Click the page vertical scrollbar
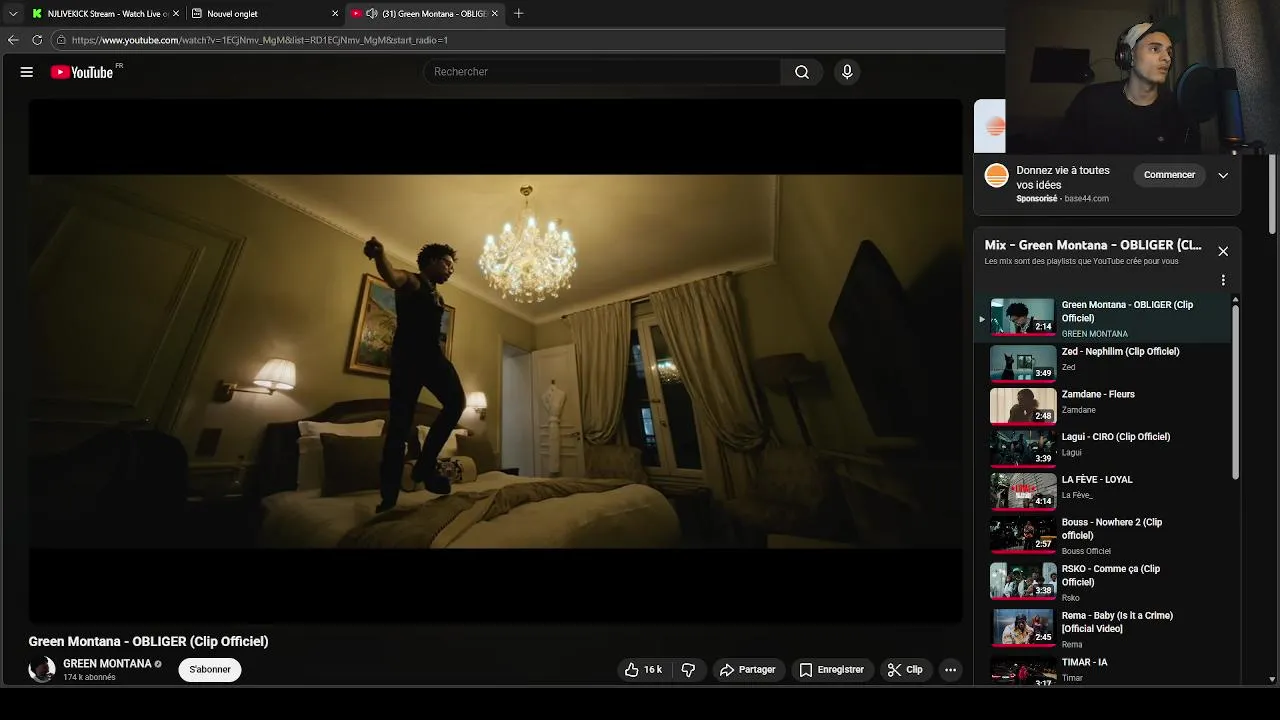The image size is (1280, 720). tap(1272, 195)
